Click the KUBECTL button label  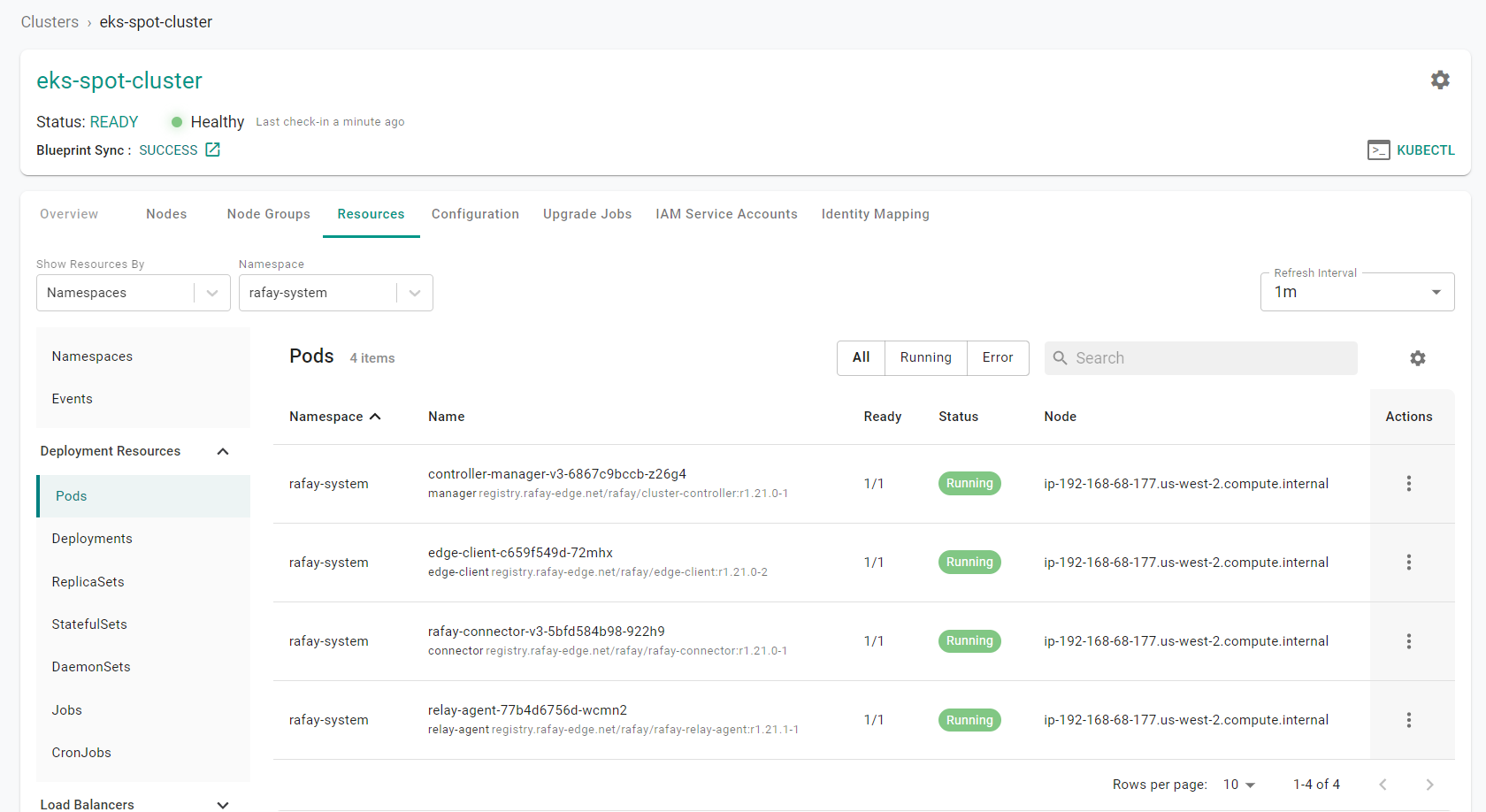point(1426,150)
